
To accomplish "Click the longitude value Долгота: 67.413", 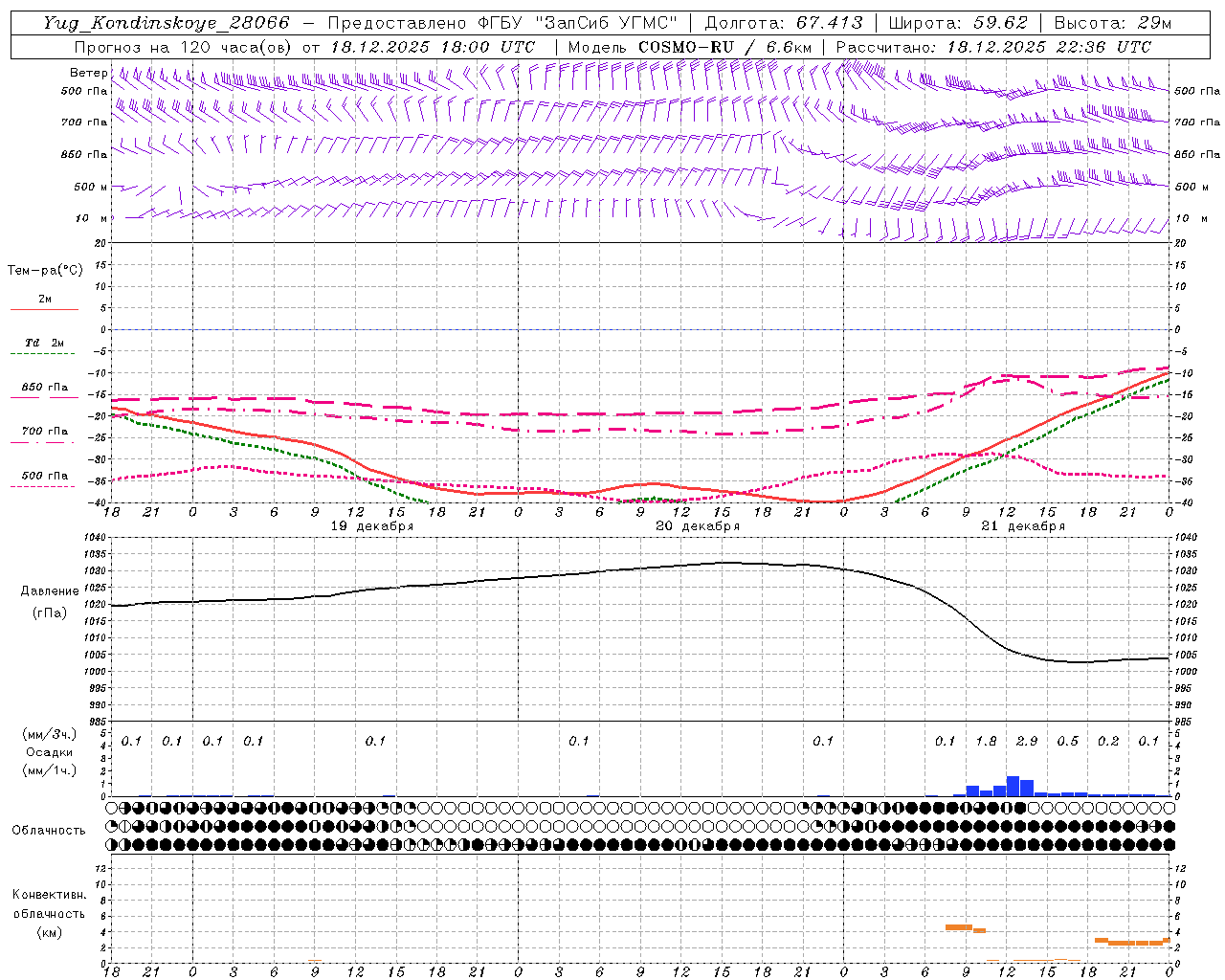I will (784, 23).
